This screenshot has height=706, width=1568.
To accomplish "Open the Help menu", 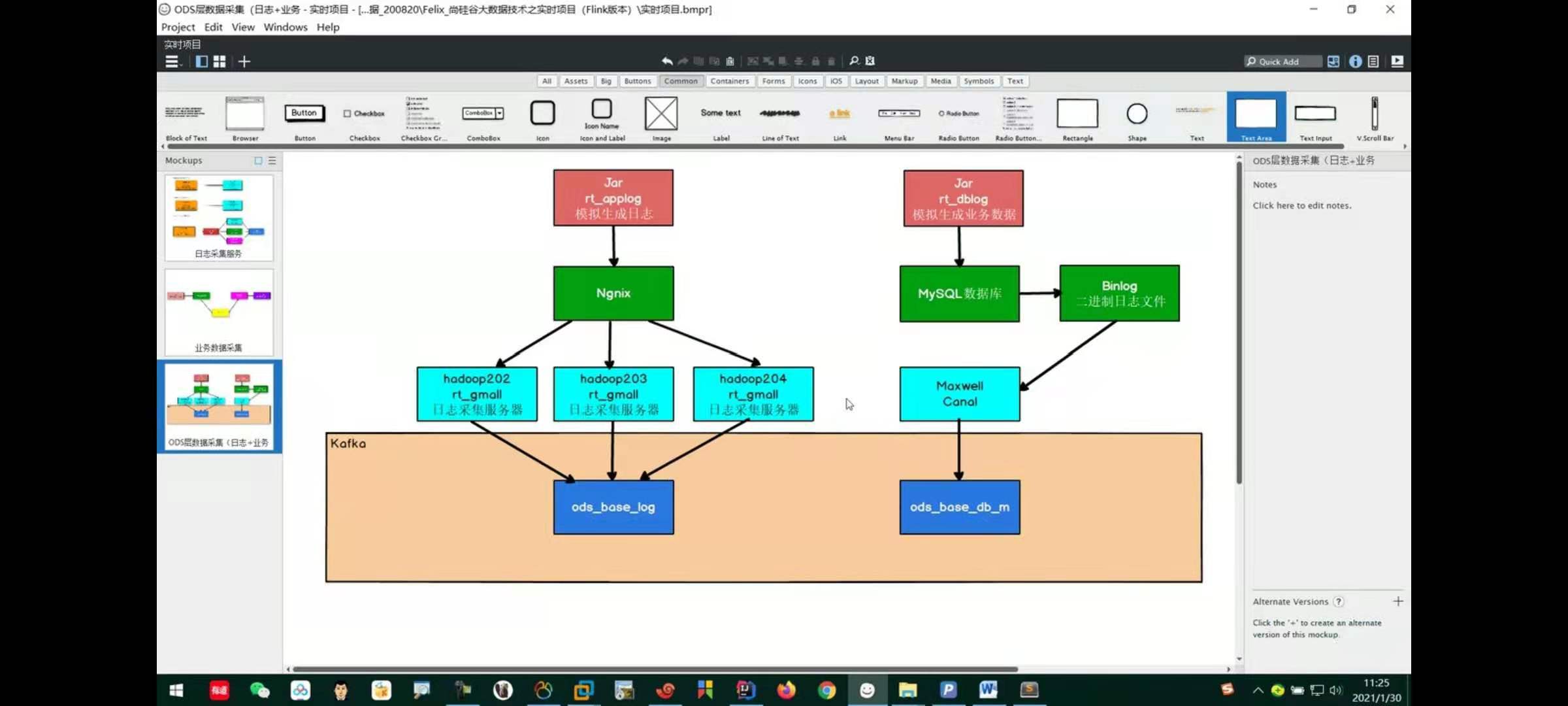I will [x=328, y=27].
